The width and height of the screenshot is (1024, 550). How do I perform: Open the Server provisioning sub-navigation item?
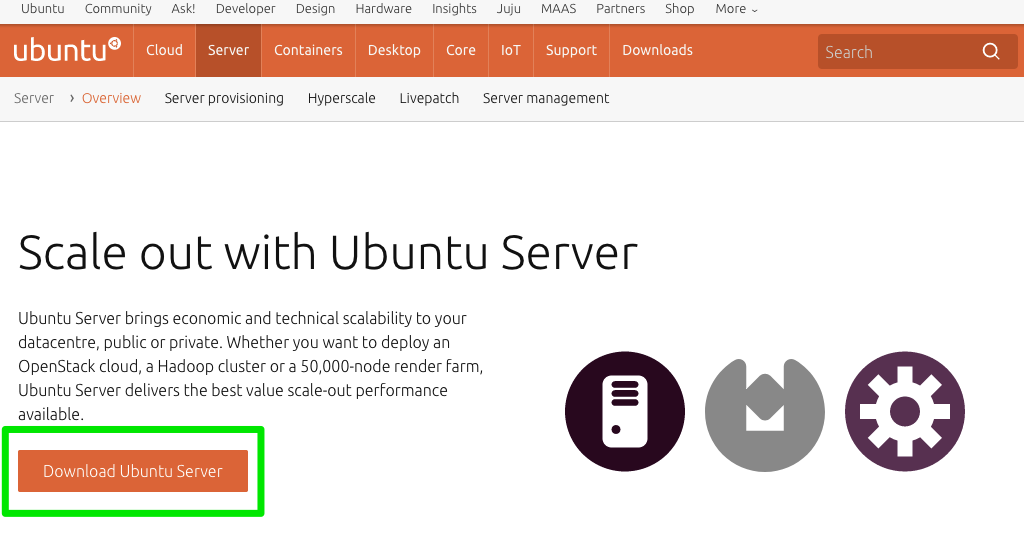[224, 99]
